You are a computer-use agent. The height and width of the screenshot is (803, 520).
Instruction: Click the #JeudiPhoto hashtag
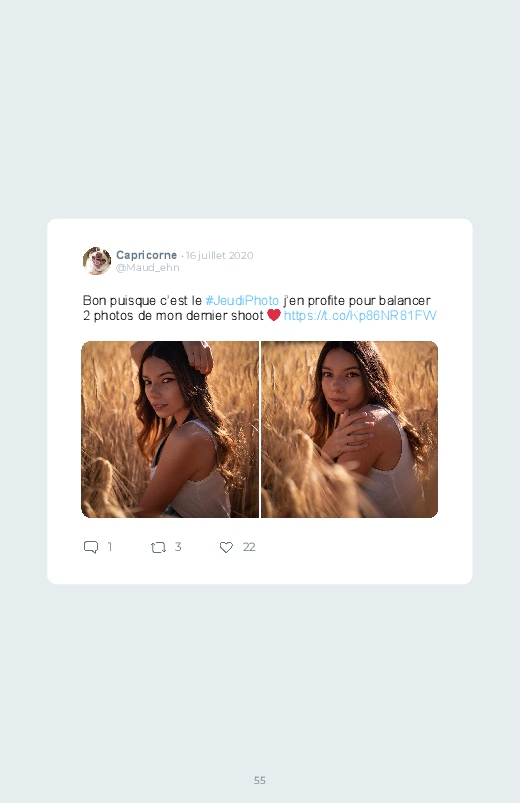tap(242, 300)
